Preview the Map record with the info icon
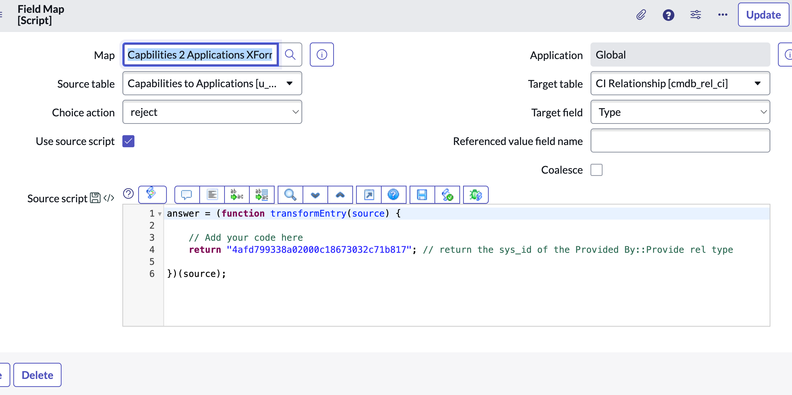 tap(322, 55)
